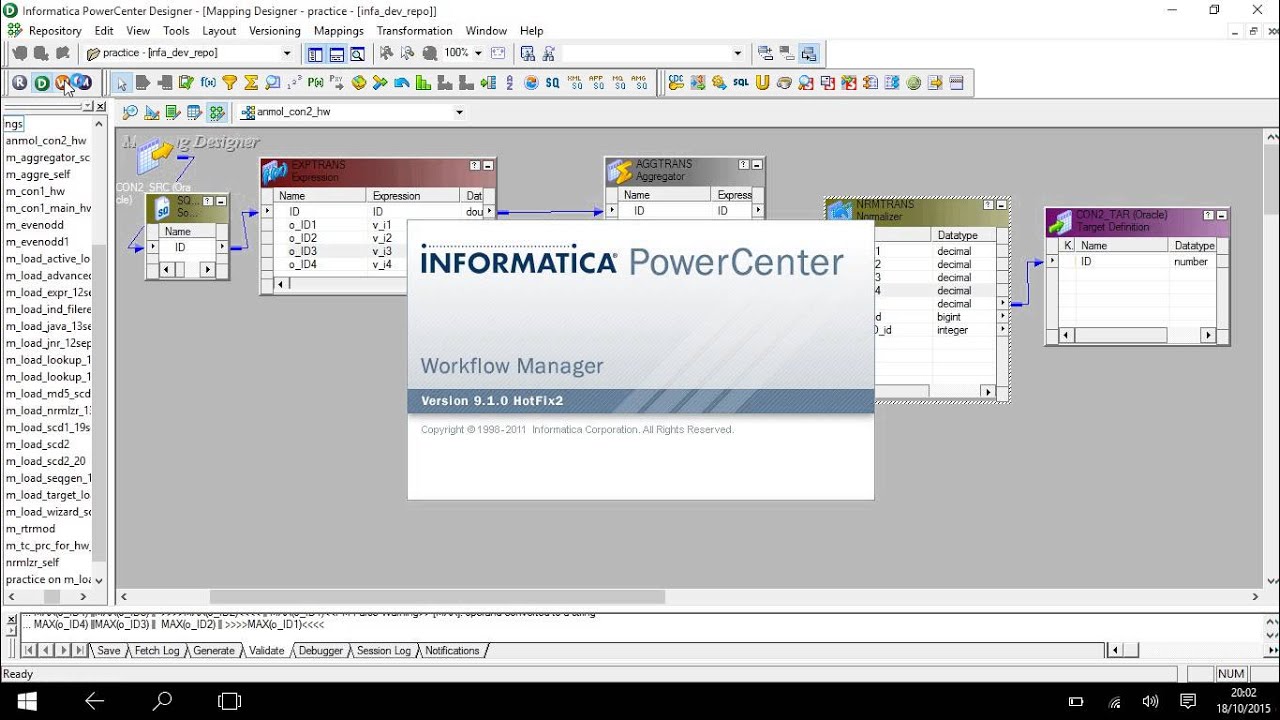Open the Mappings menu
Viewport: 1280px width, 720px height.
pos(339,31)
